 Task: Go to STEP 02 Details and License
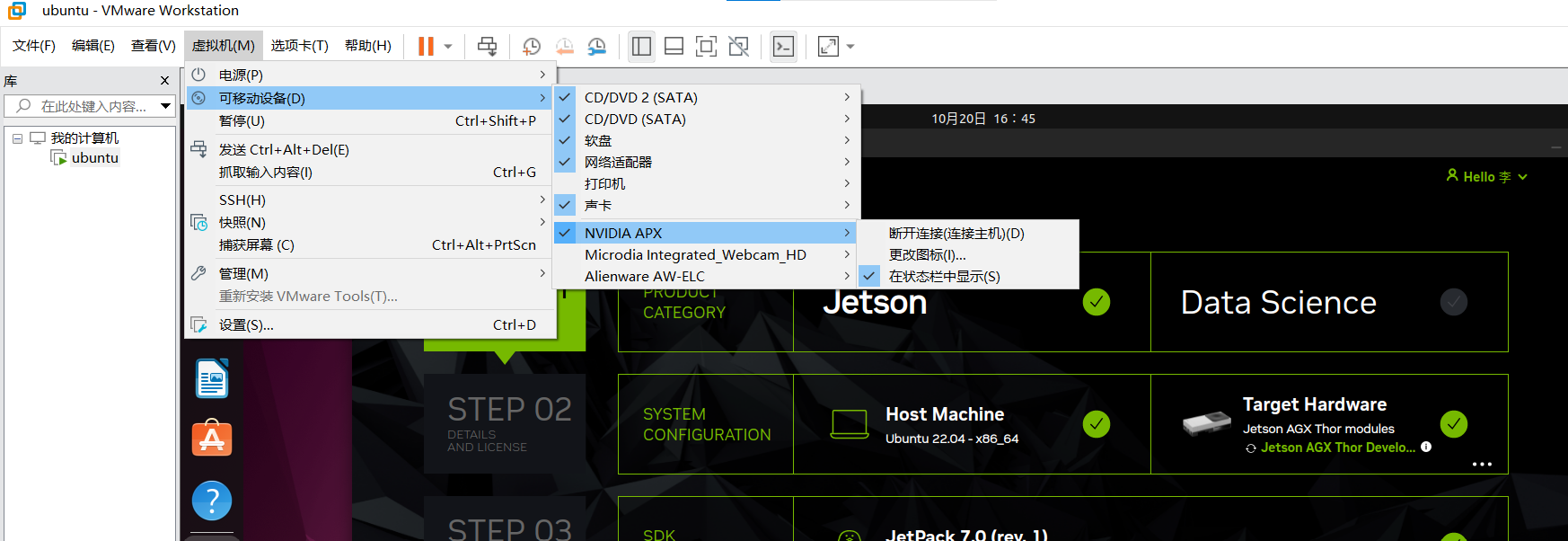[505, 424]
